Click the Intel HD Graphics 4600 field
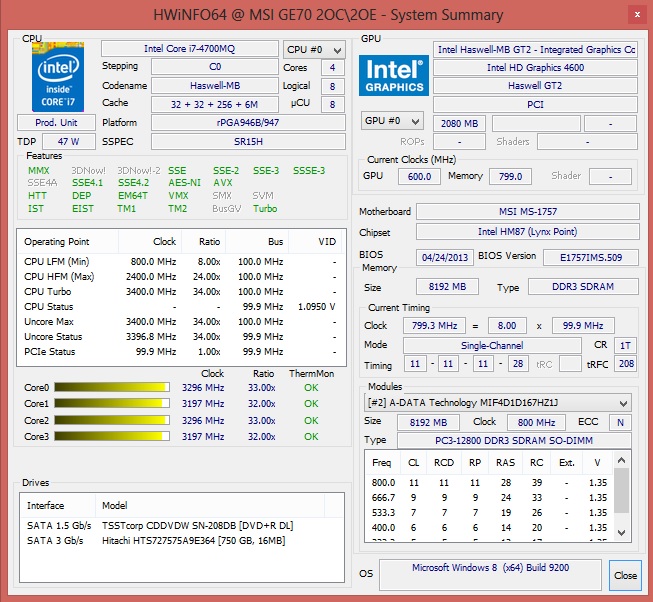Image resolution: width=653 pixels, height=602 pixels. point(535,67)
